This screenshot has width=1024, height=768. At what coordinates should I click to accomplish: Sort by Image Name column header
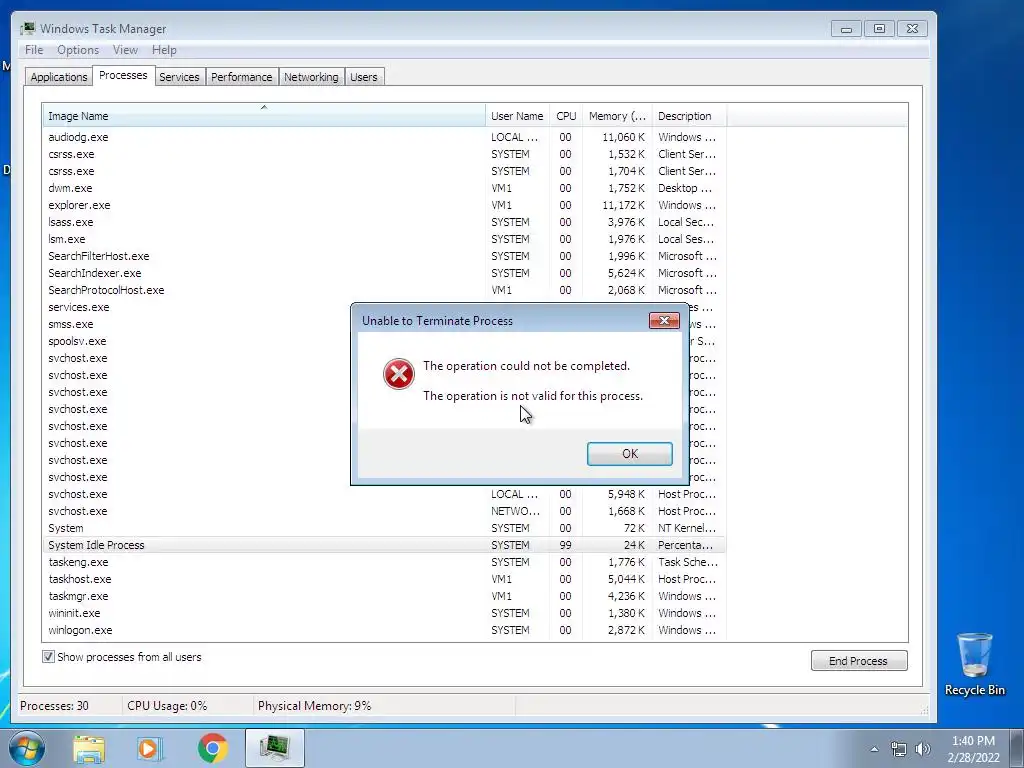264,116
